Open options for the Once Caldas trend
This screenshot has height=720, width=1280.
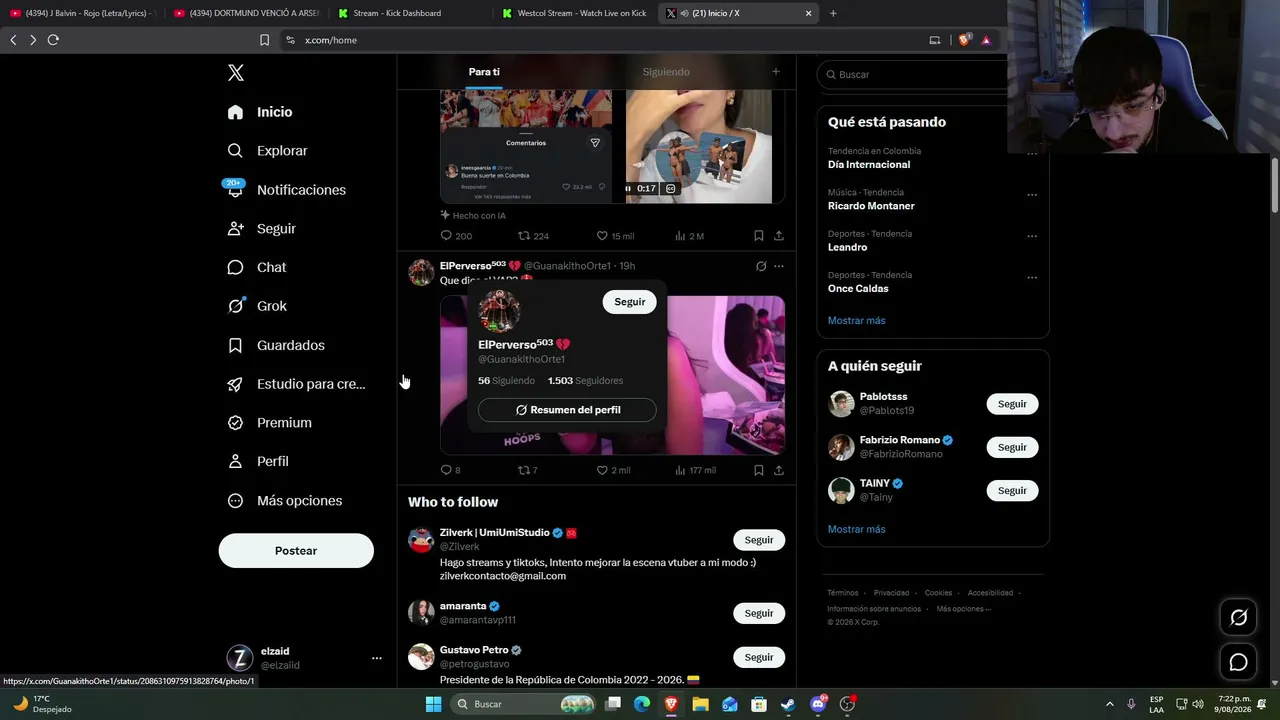pyautogui.click(x=1032, y=278)
